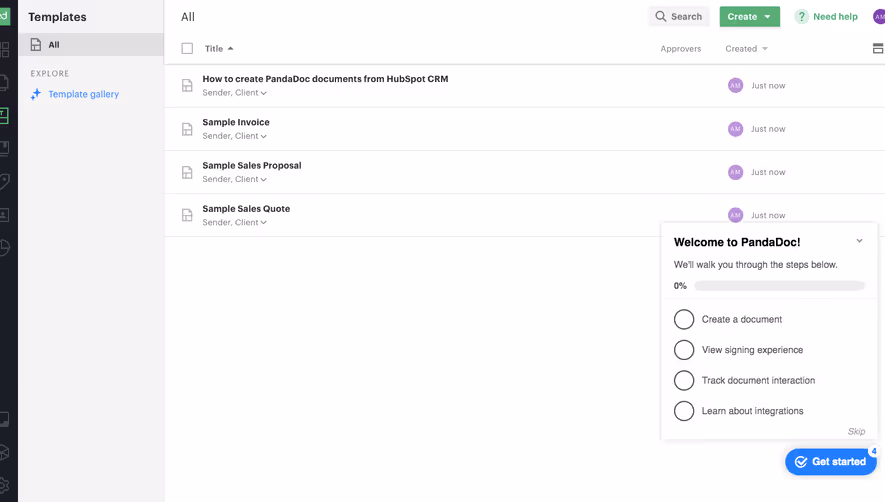Image resolution: width=885 pixels, height=502 pixels.
Task: Click the Learn about integrations label
Action: [x=752, y=411]
